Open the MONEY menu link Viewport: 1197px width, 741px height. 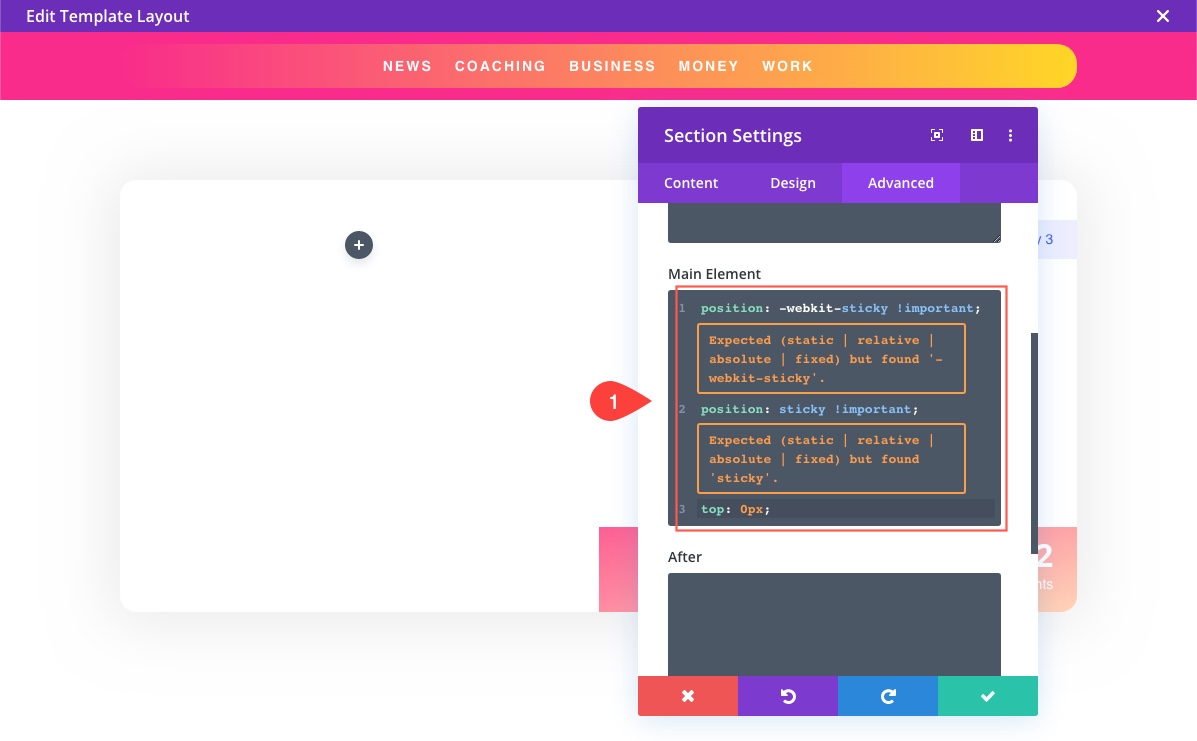click(x=708, y=66)
